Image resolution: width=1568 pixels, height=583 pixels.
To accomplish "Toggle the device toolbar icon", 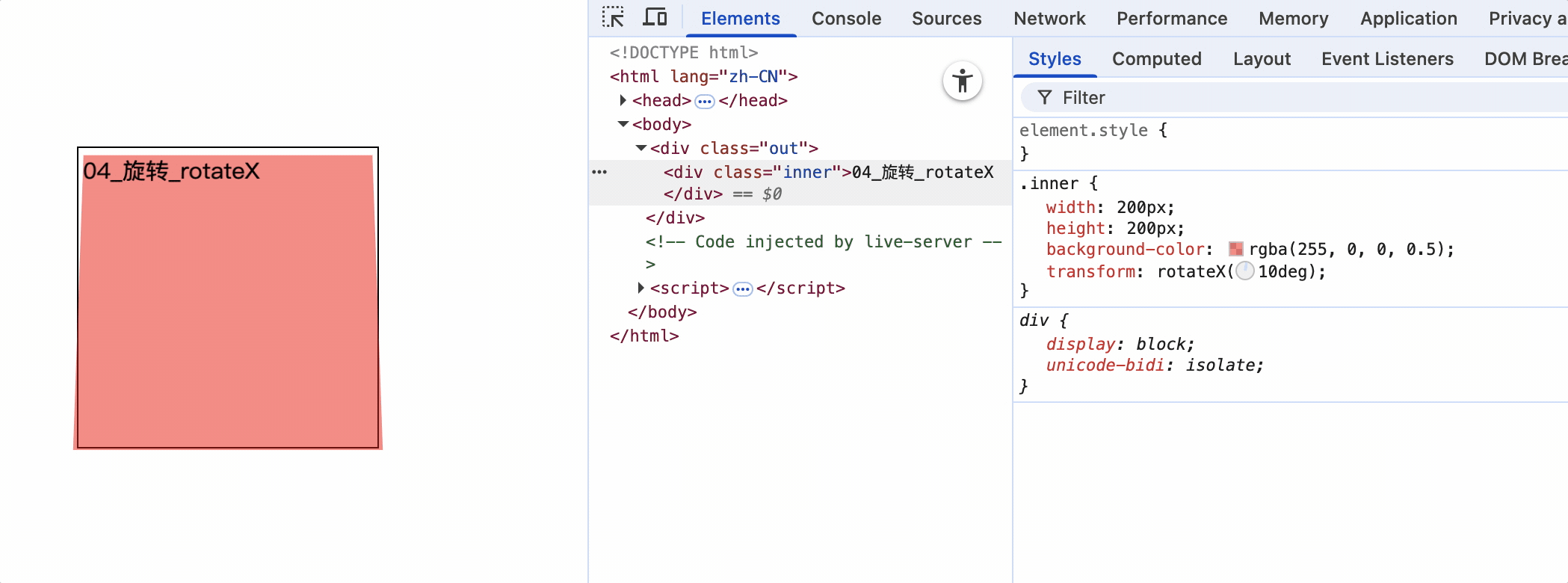I will click(655, 17).
